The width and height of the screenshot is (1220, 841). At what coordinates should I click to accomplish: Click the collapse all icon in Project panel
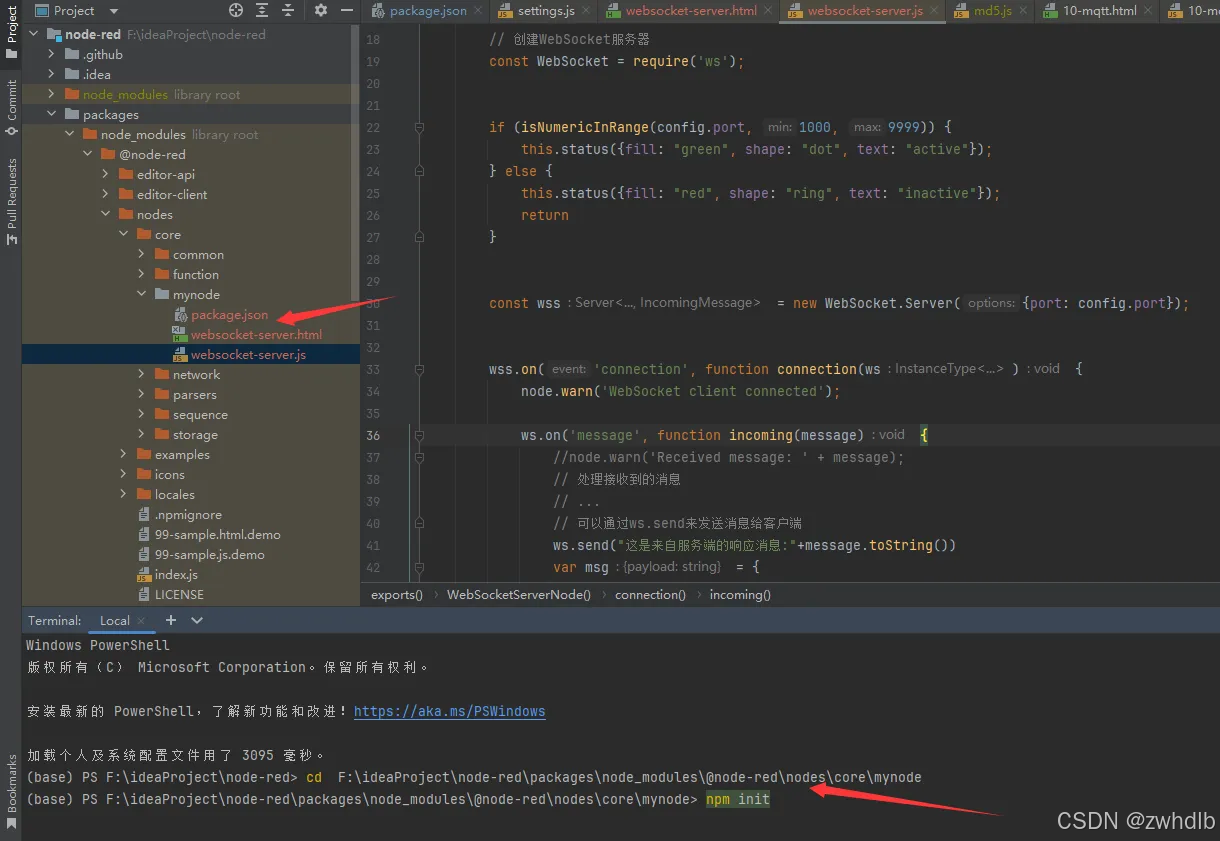288,10
